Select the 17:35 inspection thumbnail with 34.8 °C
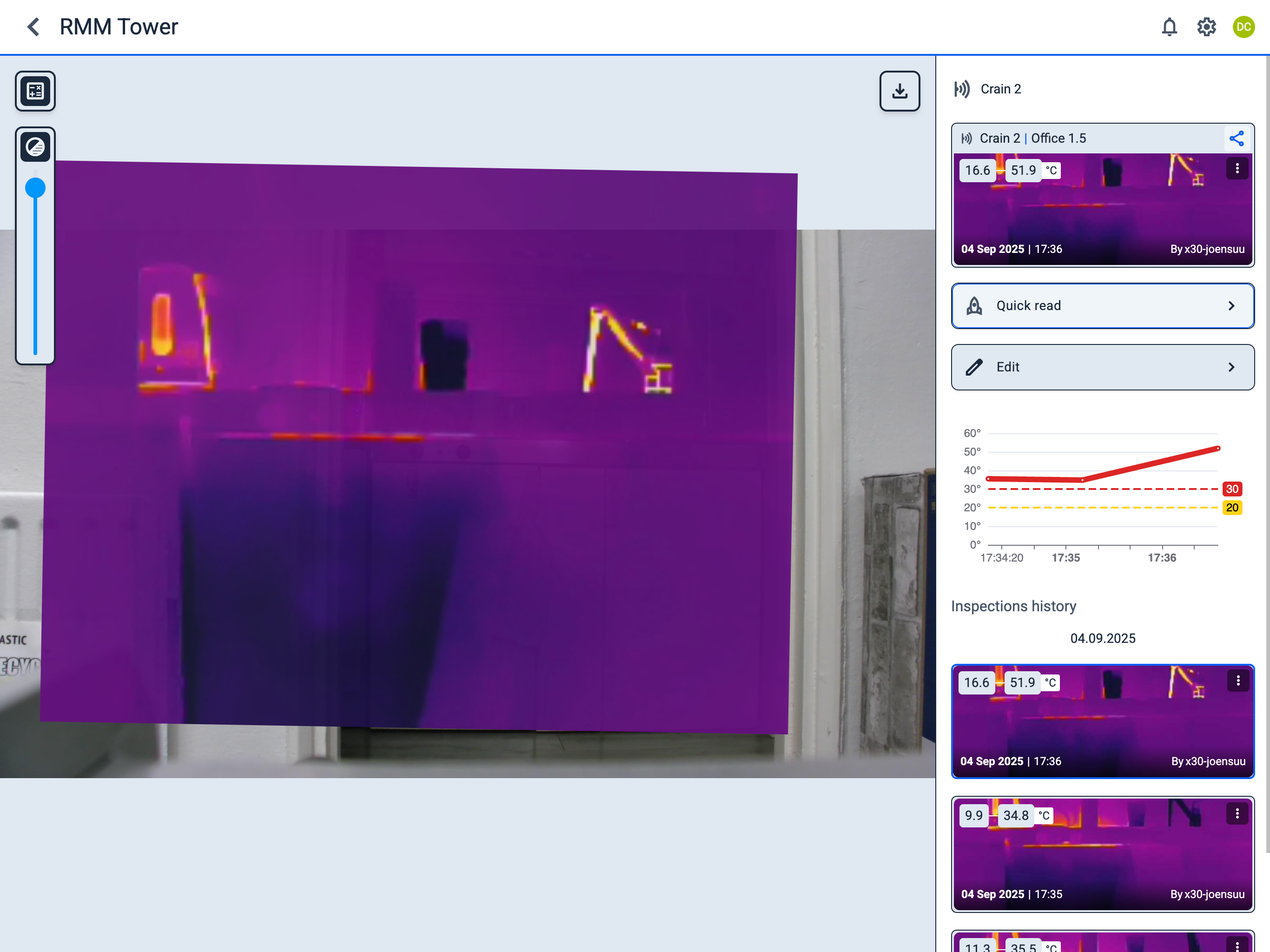 [x=1102, y=854]
